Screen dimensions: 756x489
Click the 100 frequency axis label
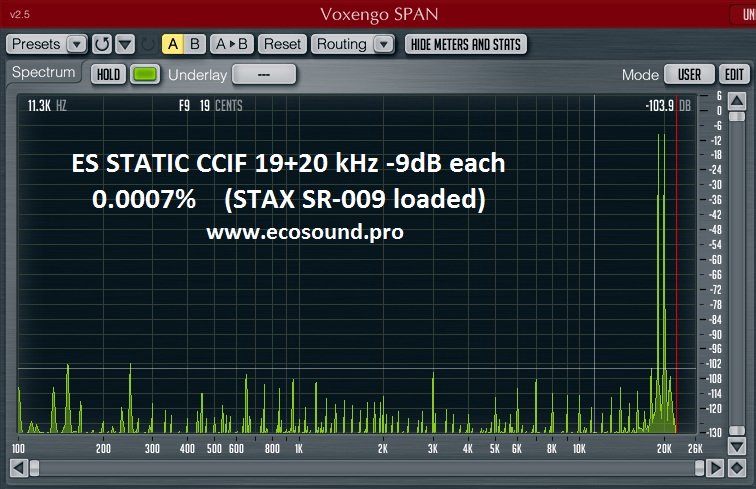tap(18, 449)
